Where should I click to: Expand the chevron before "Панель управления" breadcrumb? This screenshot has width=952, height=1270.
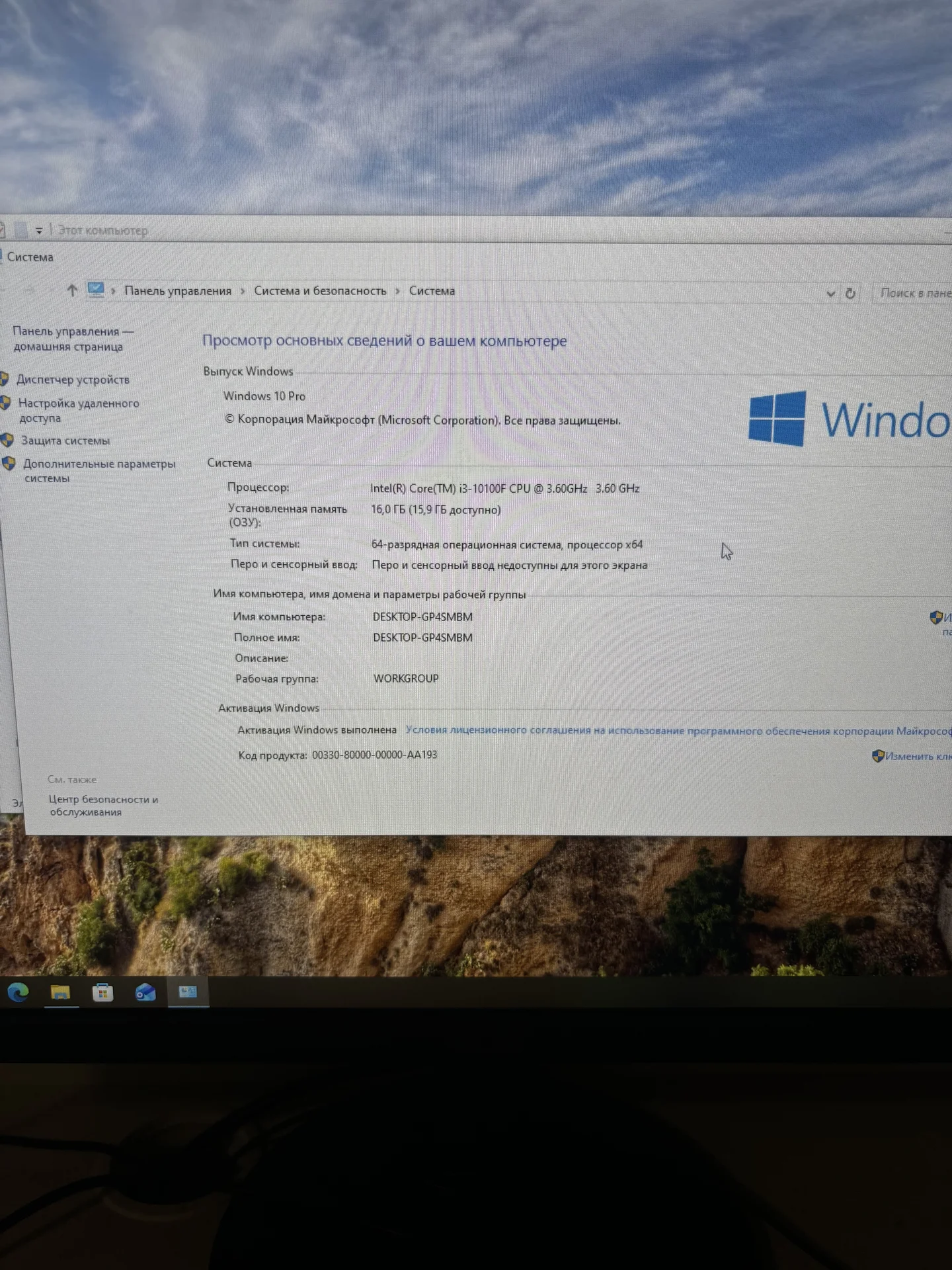tap(114, 291)
